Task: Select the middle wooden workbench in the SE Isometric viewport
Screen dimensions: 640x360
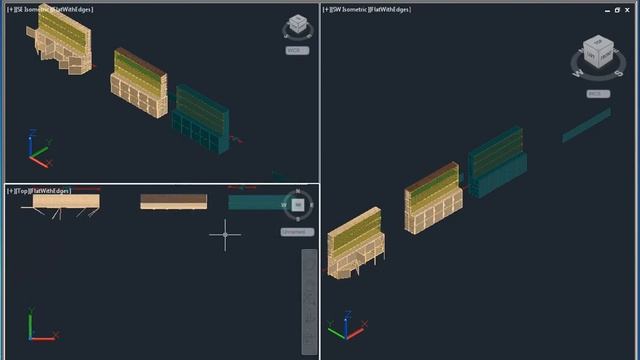Action: [x=139, y=83]
